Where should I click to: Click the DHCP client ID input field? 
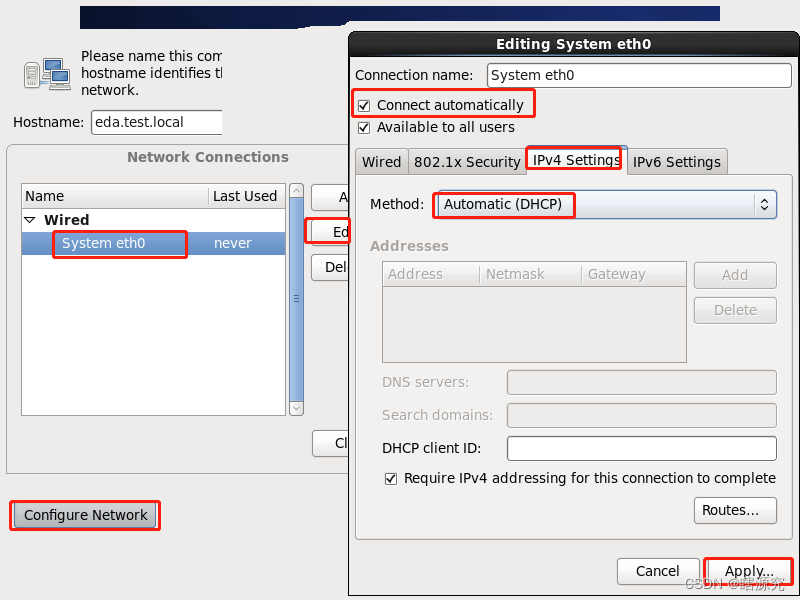[641, 448]
